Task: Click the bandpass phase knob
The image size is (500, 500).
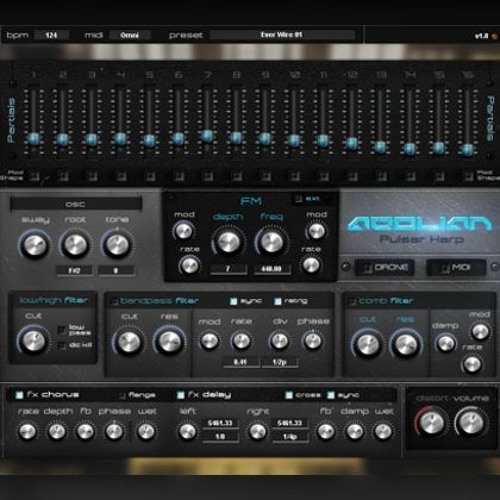Action: [x=313, y=341]
